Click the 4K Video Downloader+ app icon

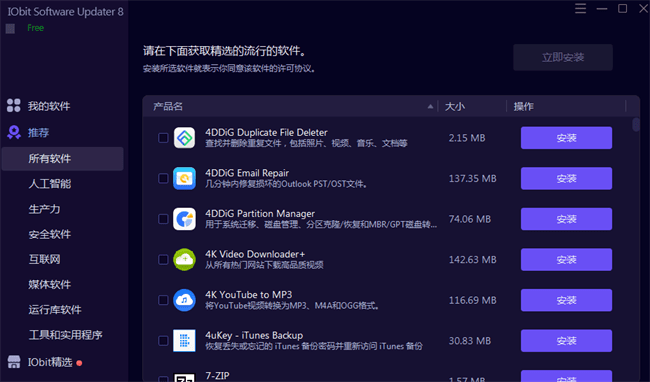tap(184, 260)
